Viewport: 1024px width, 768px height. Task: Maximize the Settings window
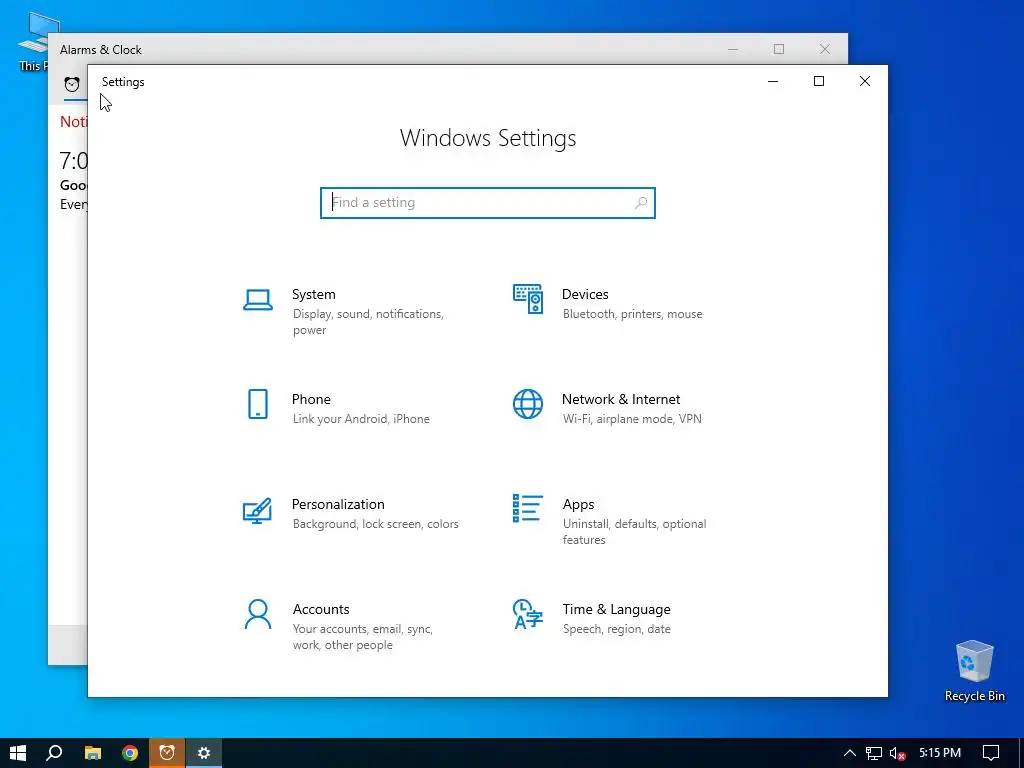[x=819, y=81]
